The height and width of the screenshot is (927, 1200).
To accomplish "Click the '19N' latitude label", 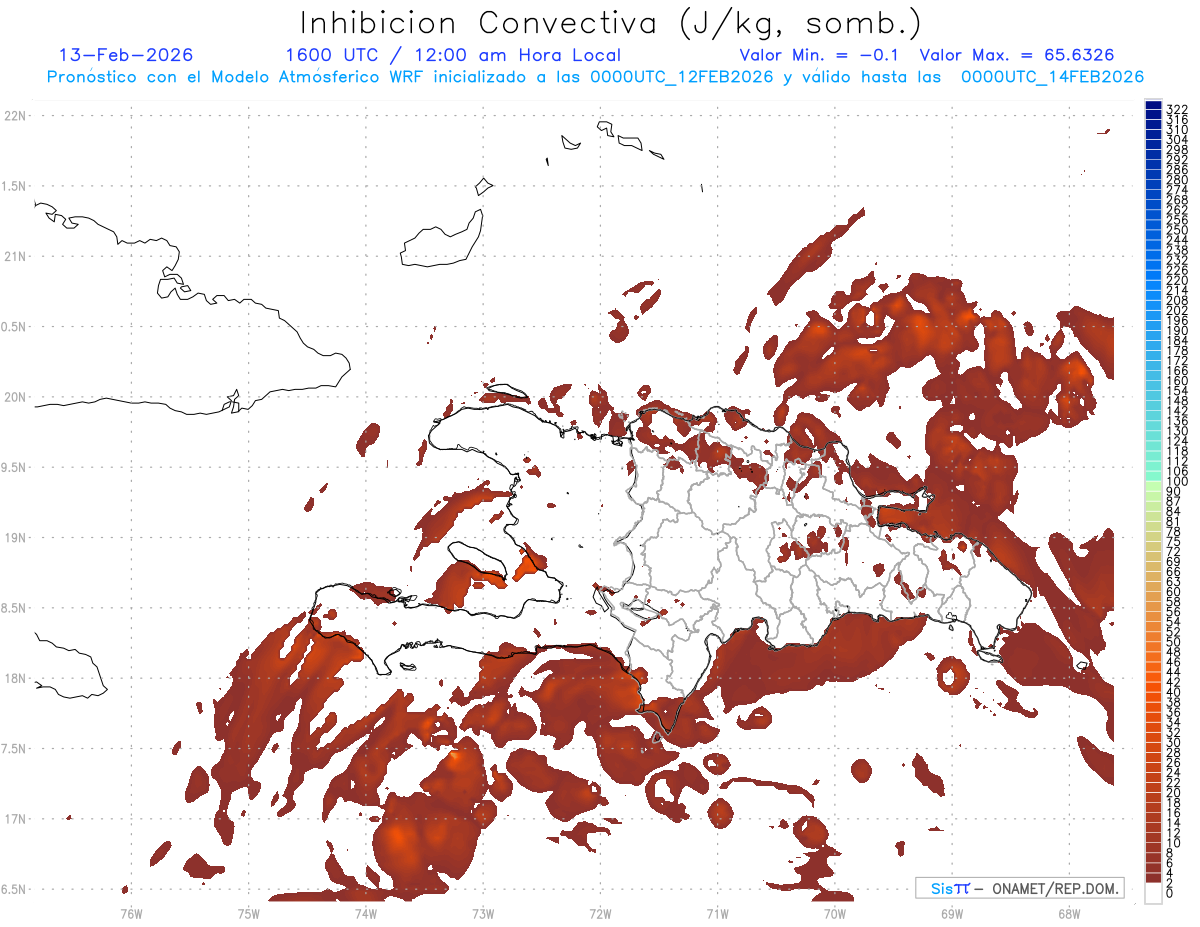I will [15, 538].
